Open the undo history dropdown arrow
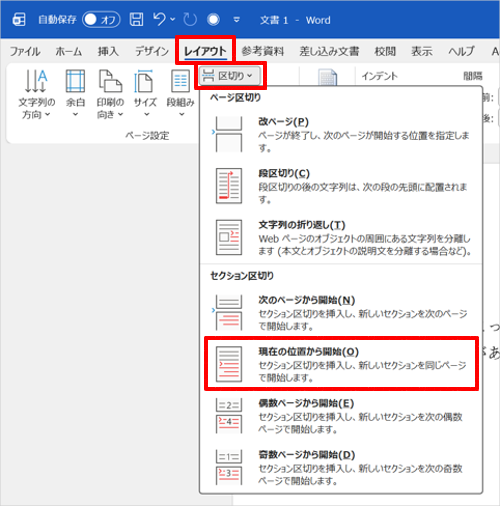 (x=172, y=20)
